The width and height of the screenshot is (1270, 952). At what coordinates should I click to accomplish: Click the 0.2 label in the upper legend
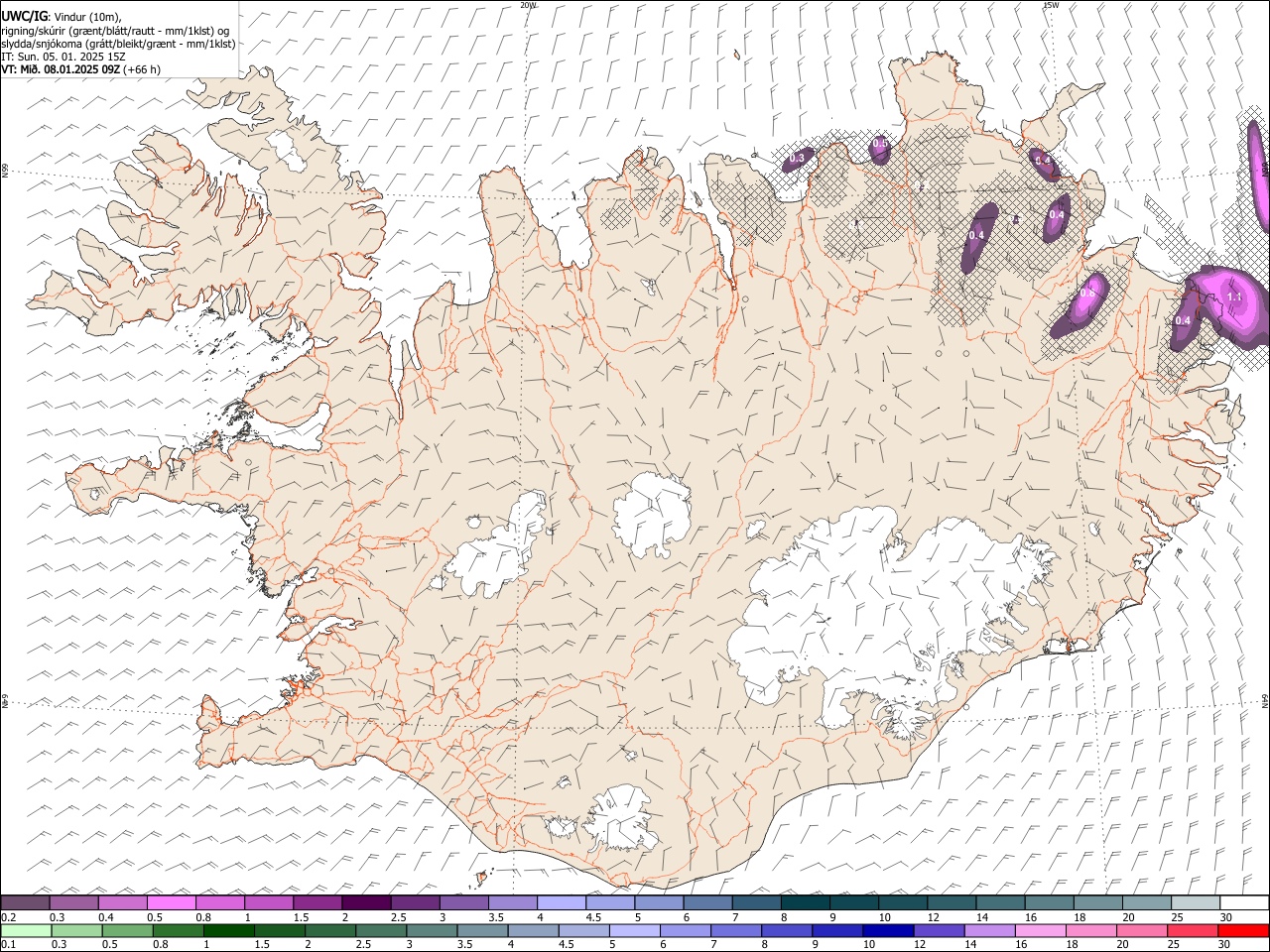click(x=9, y=917)
